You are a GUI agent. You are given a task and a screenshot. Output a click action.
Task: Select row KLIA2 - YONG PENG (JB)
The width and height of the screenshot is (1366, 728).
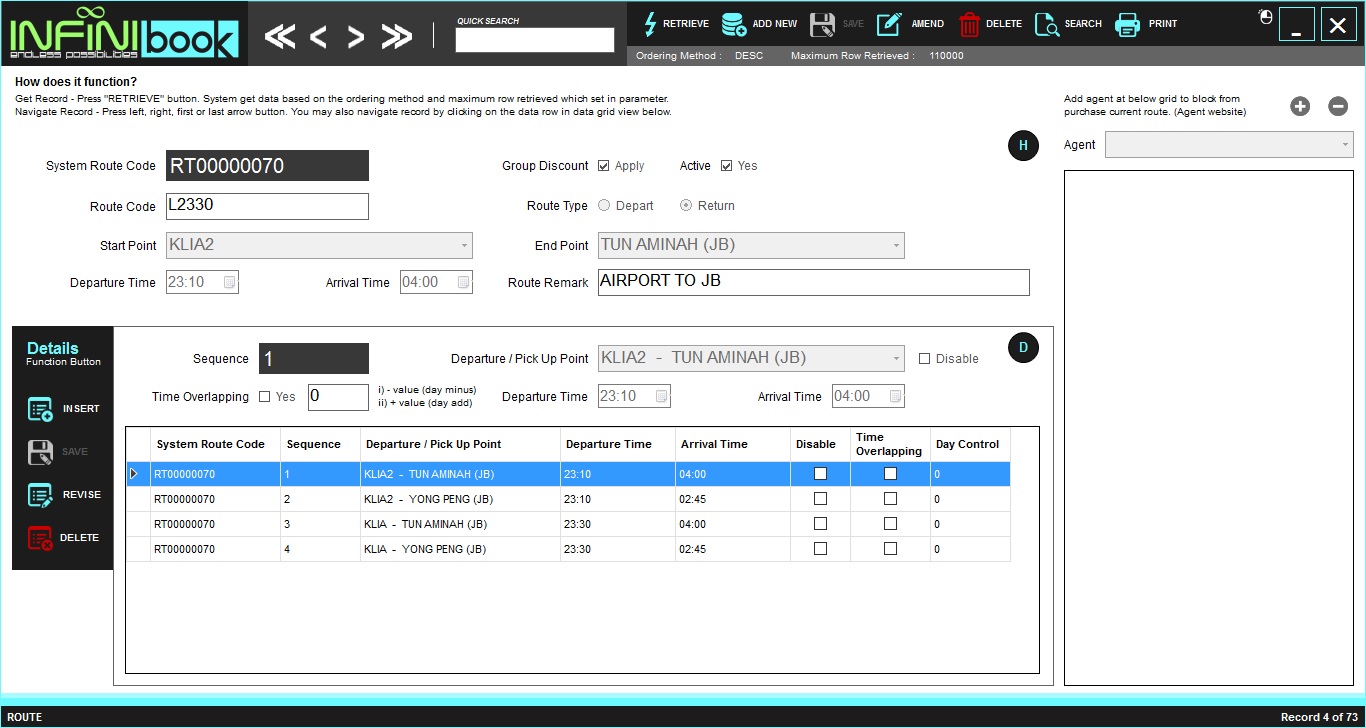568,499
